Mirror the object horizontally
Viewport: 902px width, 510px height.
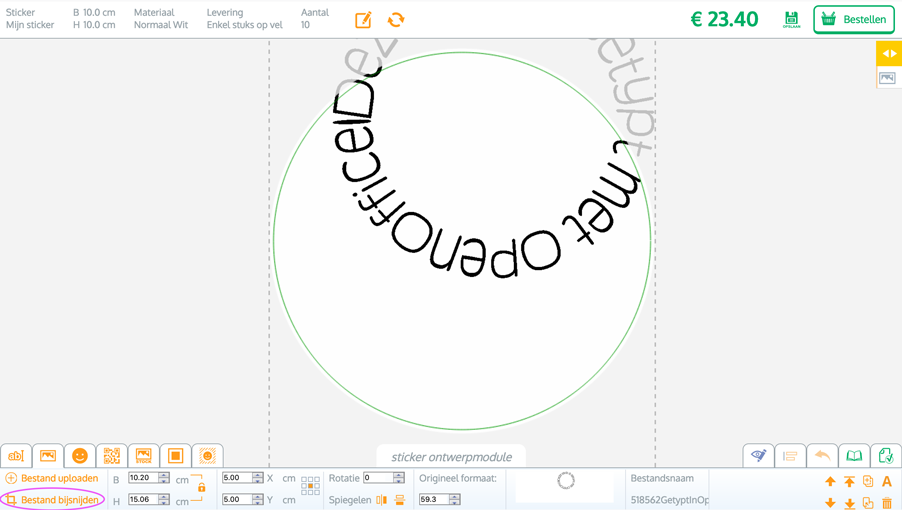tap(381, 500)
